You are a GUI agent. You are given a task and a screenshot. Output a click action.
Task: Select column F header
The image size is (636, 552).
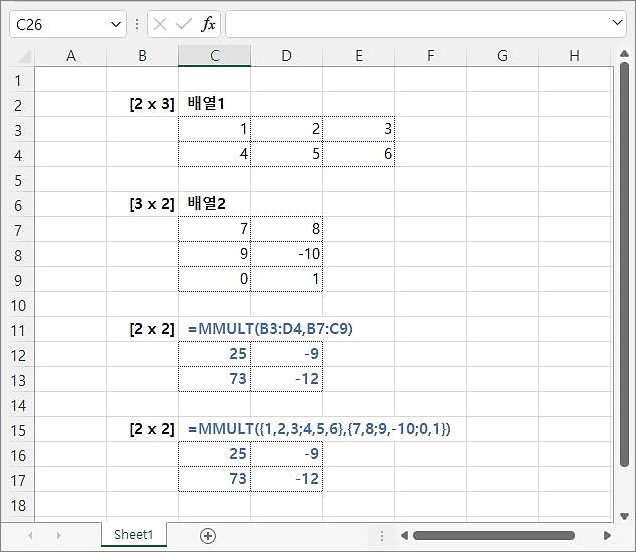pos(430,56)
